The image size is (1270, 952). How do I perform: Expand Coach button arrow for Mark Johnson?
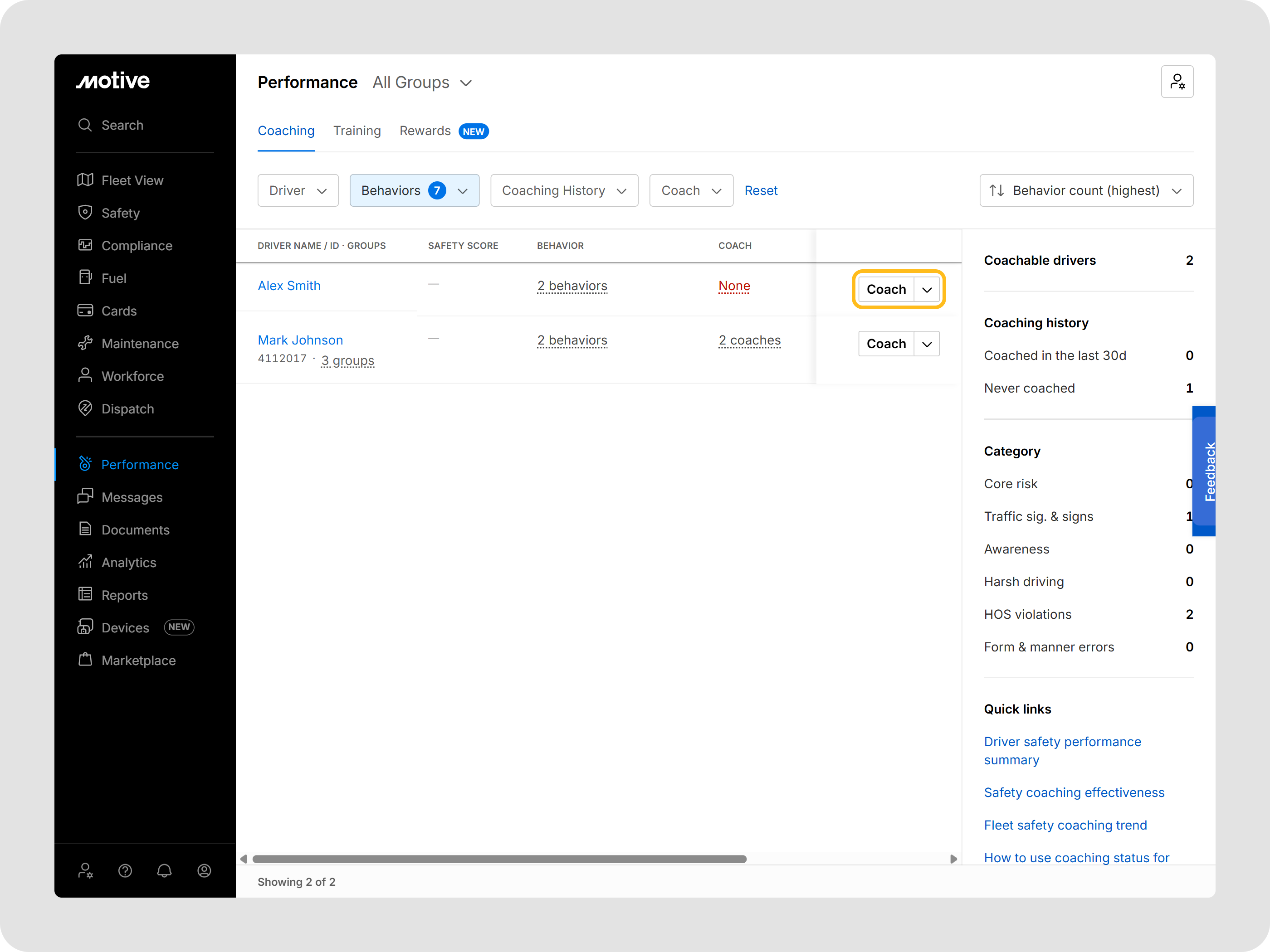(x=927, y=344)
